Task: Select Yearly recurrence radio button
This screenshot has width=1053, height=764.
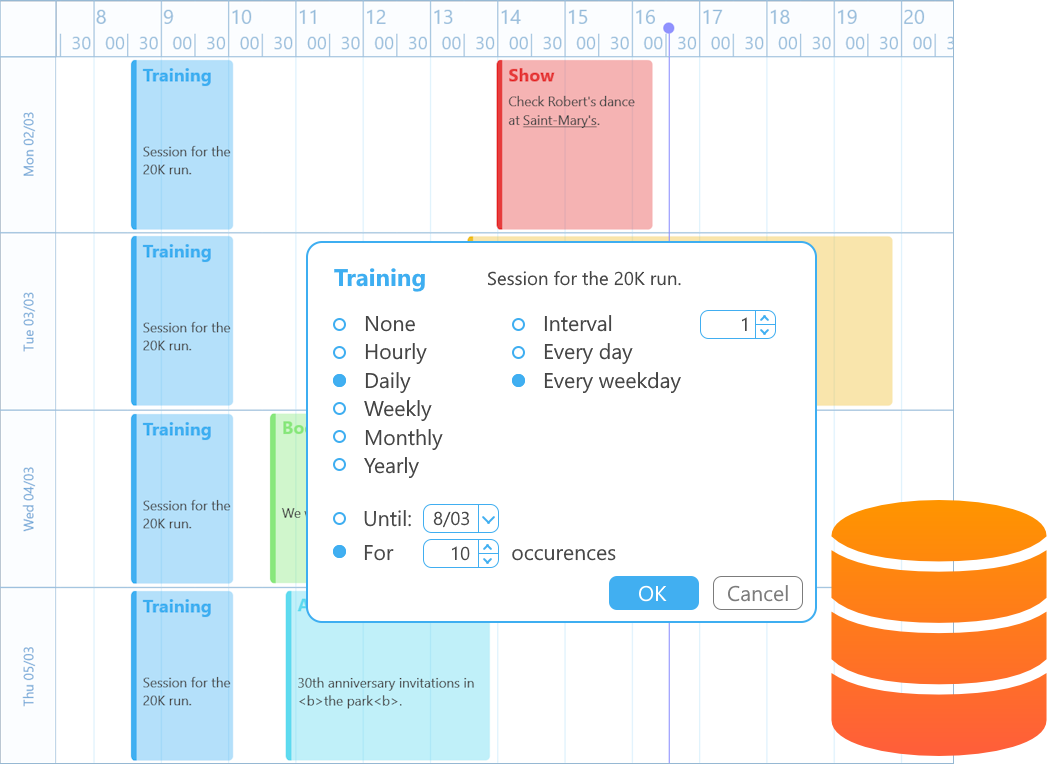Action: point(339,465)
